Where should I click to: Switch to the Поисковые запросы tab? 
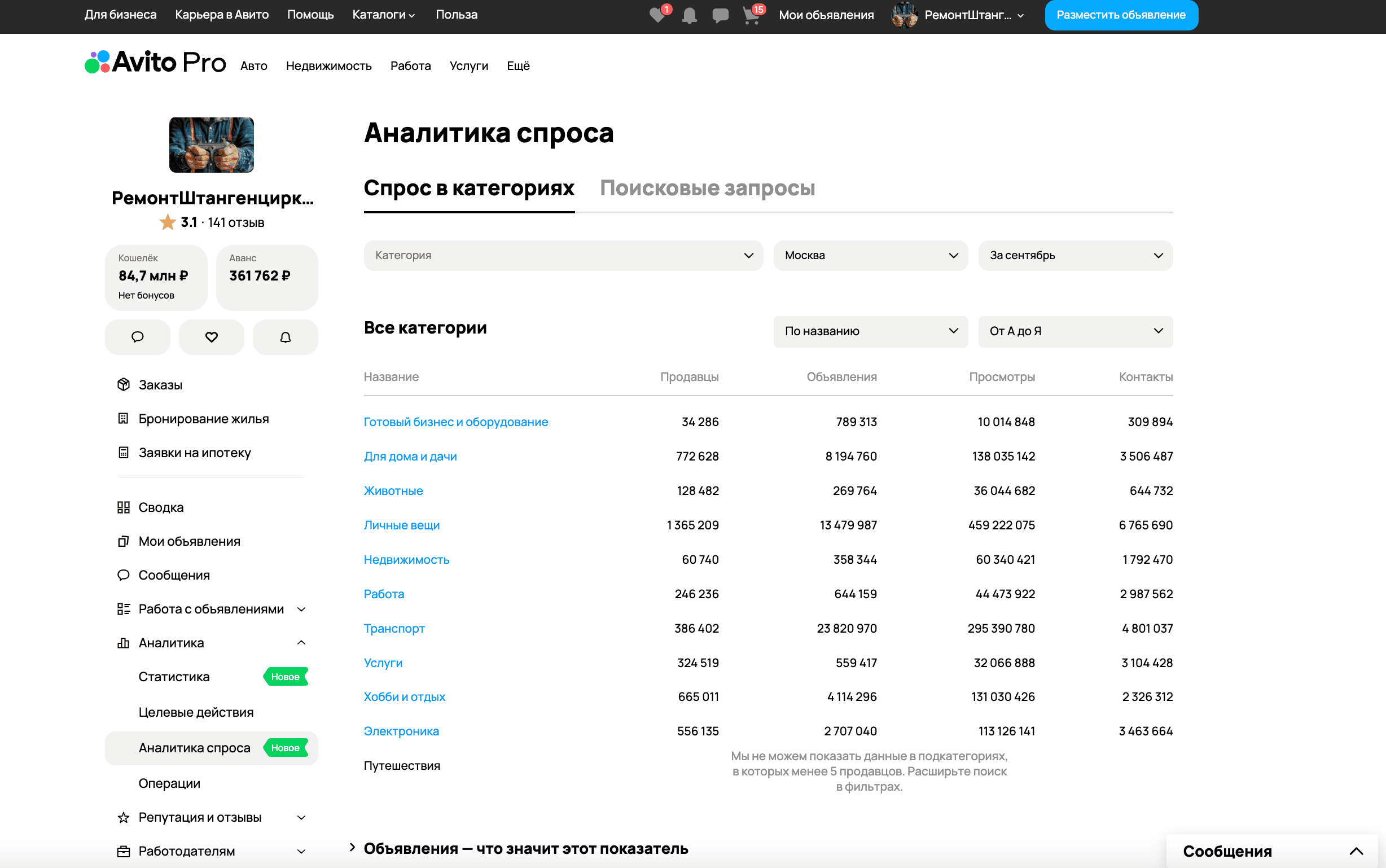pos(707,188)
